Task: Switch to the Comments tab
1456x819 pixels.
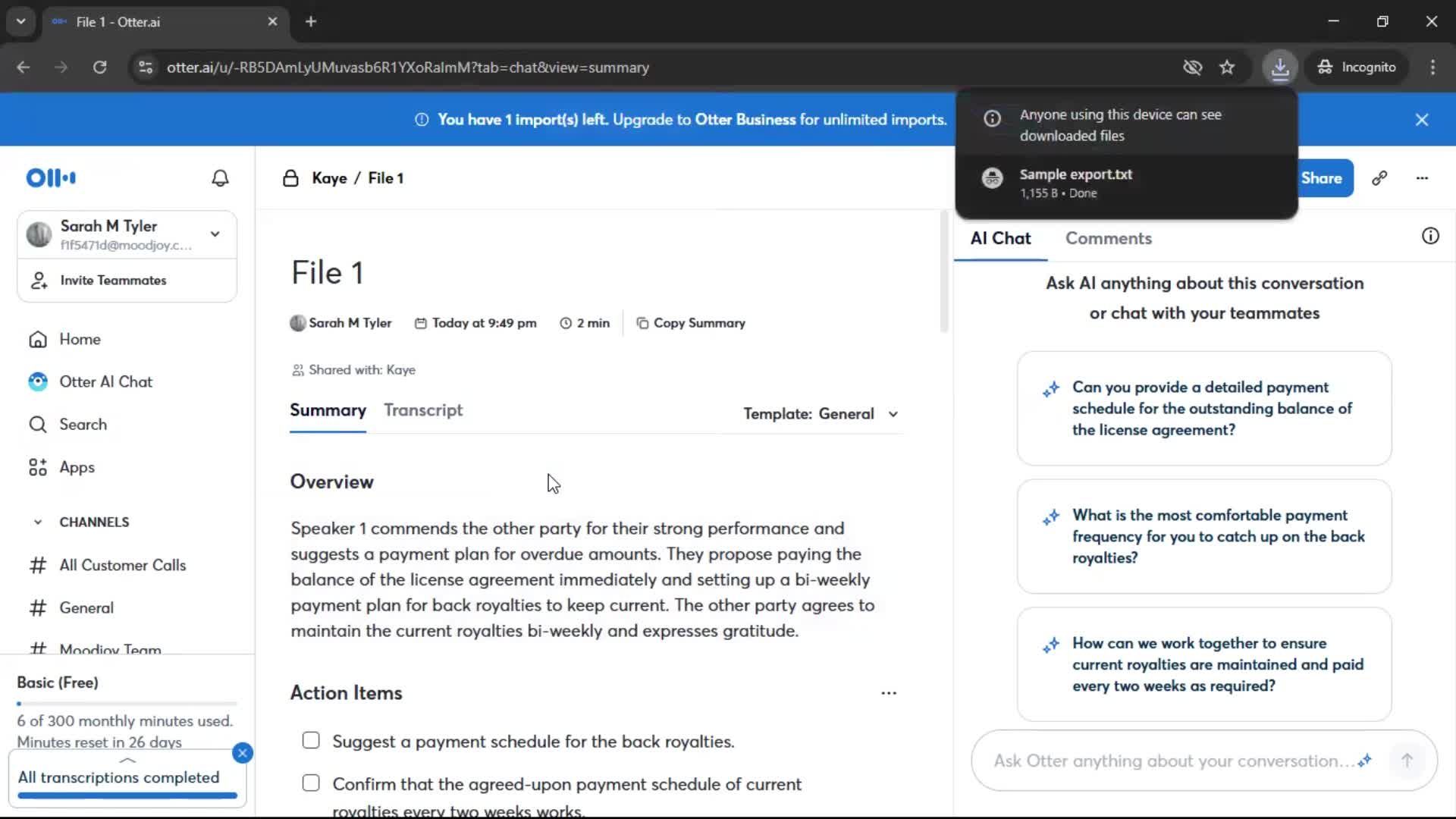Action: (1109, 238)
